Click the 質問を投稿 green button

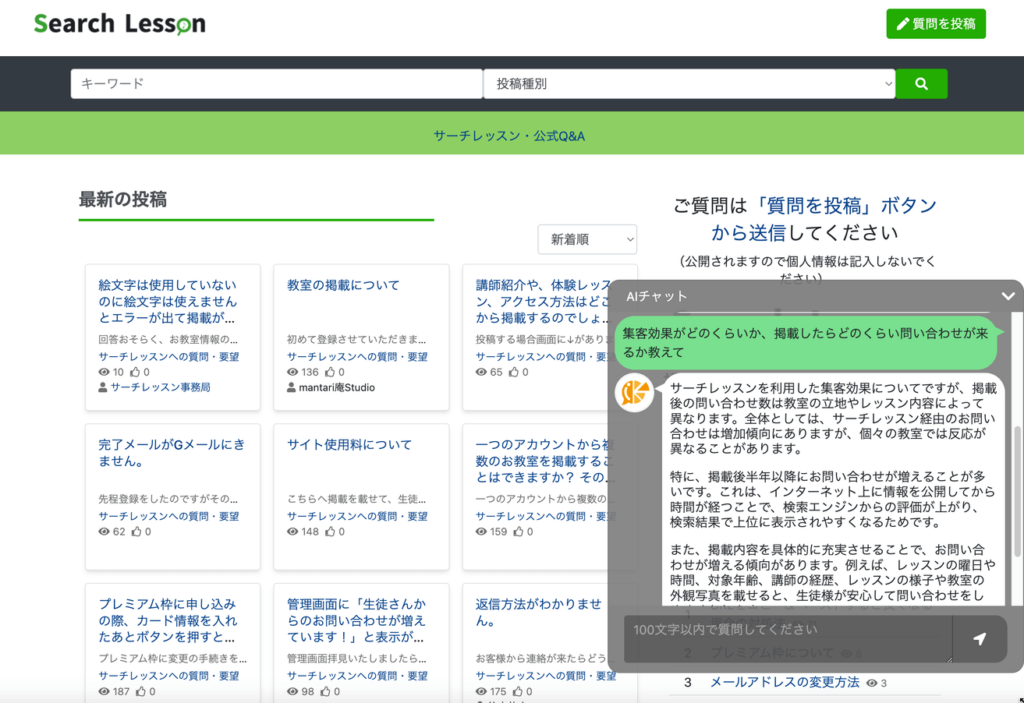pos(935,24)
